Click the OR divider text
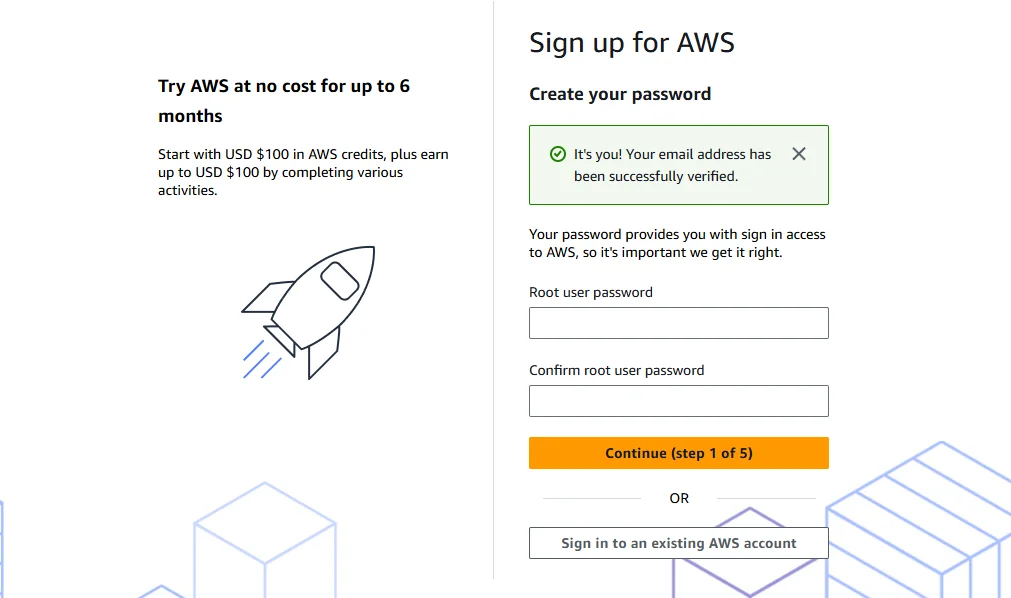Screen dimensions: 1011x598 [x=679, y=498]
